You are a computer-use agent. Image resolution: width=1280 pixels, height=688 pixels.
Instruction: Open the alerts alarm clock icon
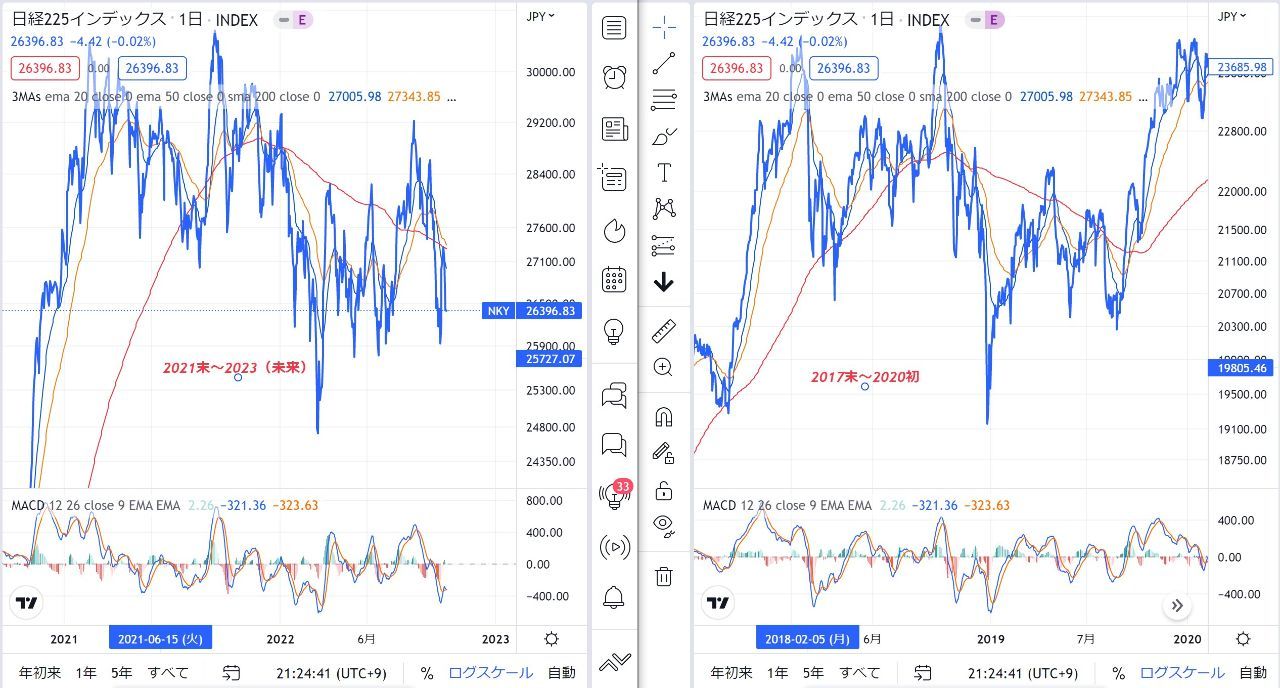click(x=614, y=77)
